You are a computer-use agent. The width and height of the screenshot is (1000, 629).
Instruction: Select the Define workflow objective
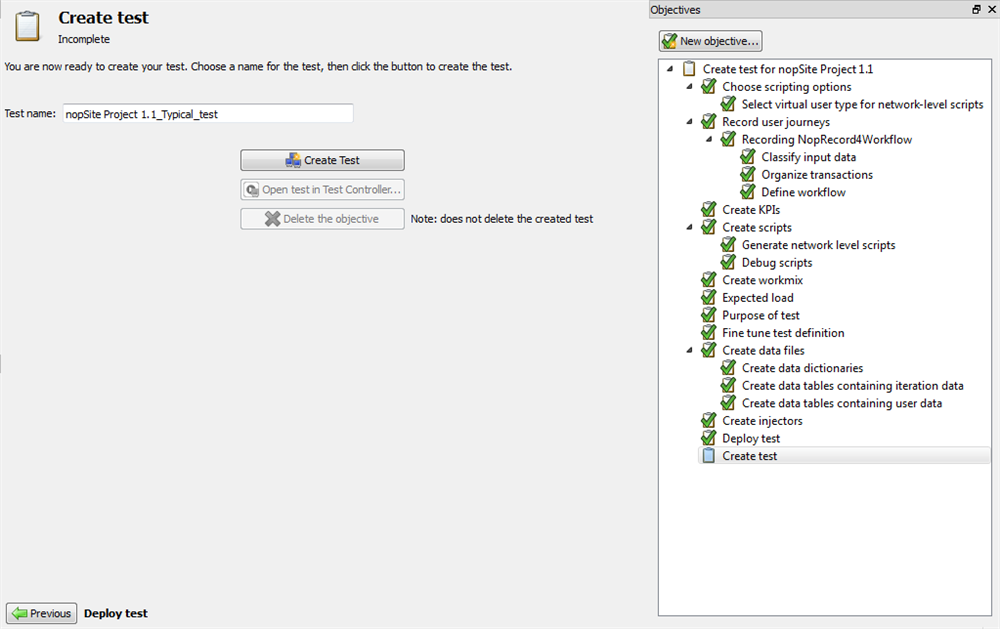pos(802,192)
